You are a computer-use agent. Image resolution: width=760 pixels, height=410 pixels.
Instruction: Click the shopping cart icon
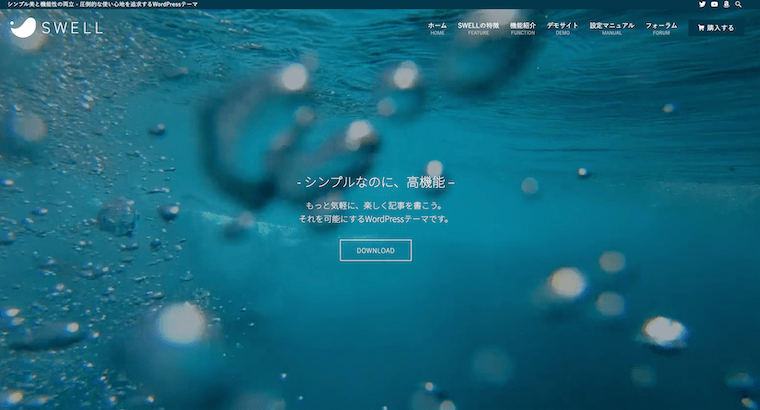coord(701,28)
